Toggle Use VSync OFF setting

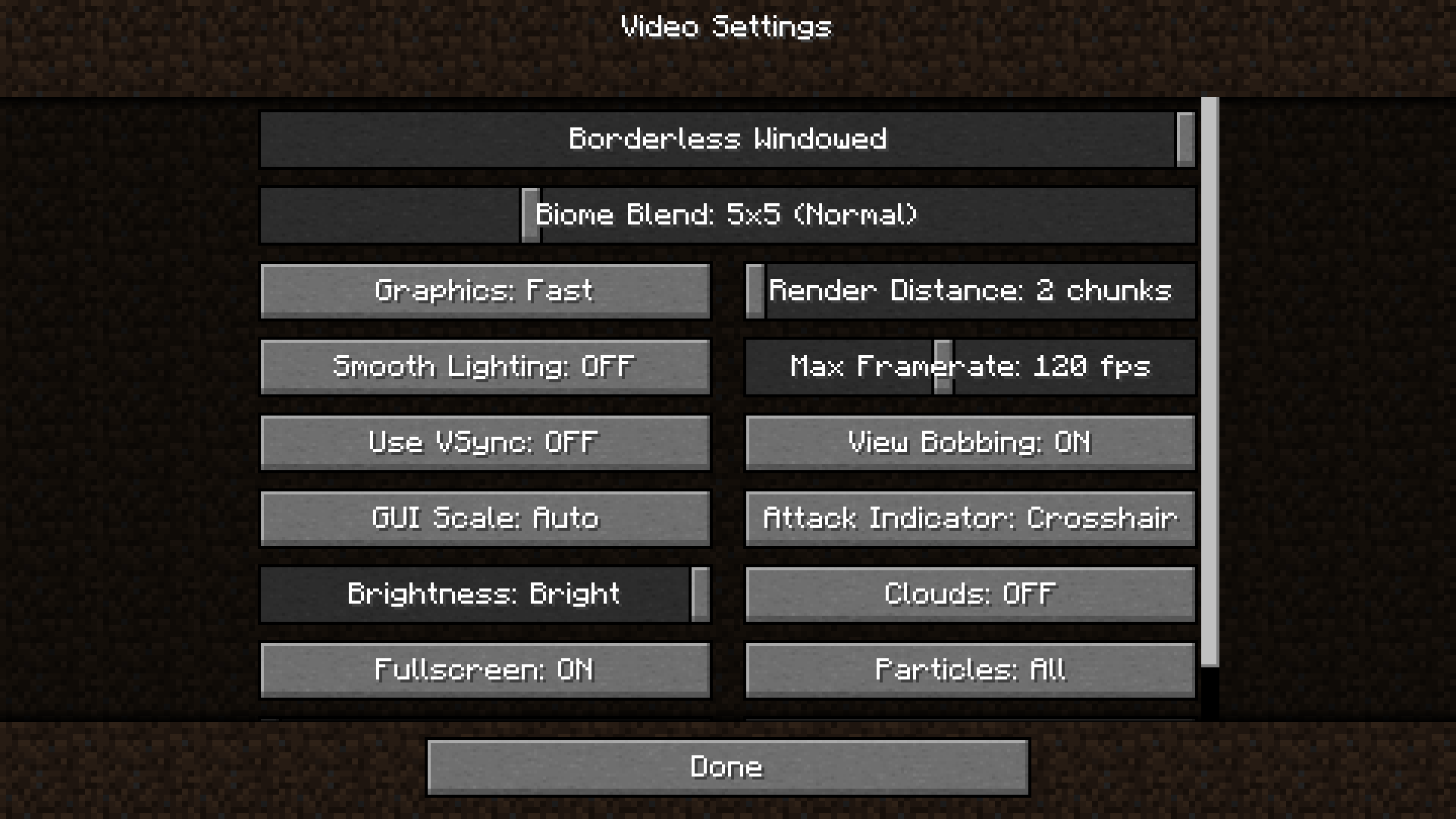click(485, 442)
